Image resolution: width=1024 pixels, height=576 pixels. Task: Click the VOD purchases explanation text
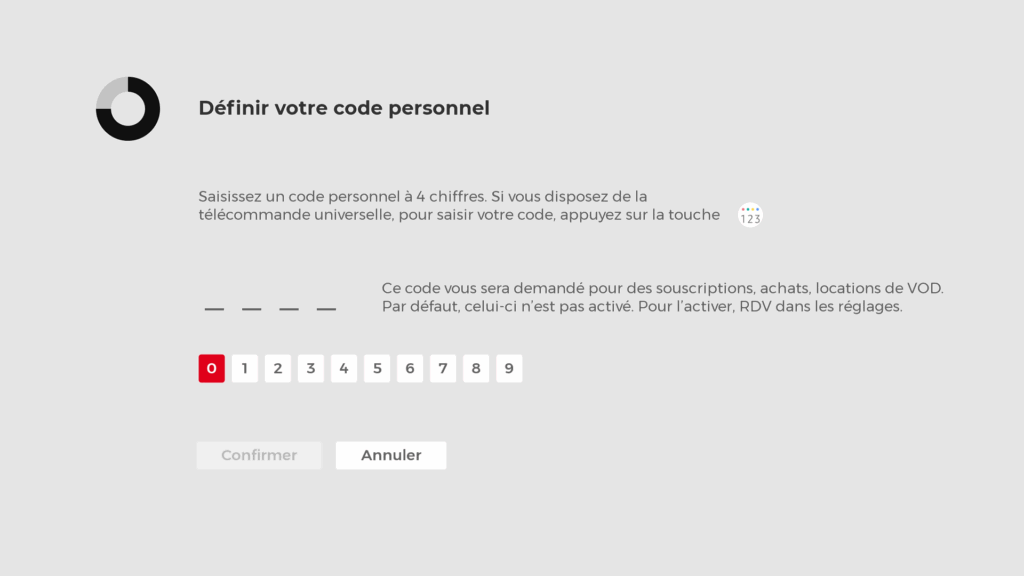coord(662,297)
